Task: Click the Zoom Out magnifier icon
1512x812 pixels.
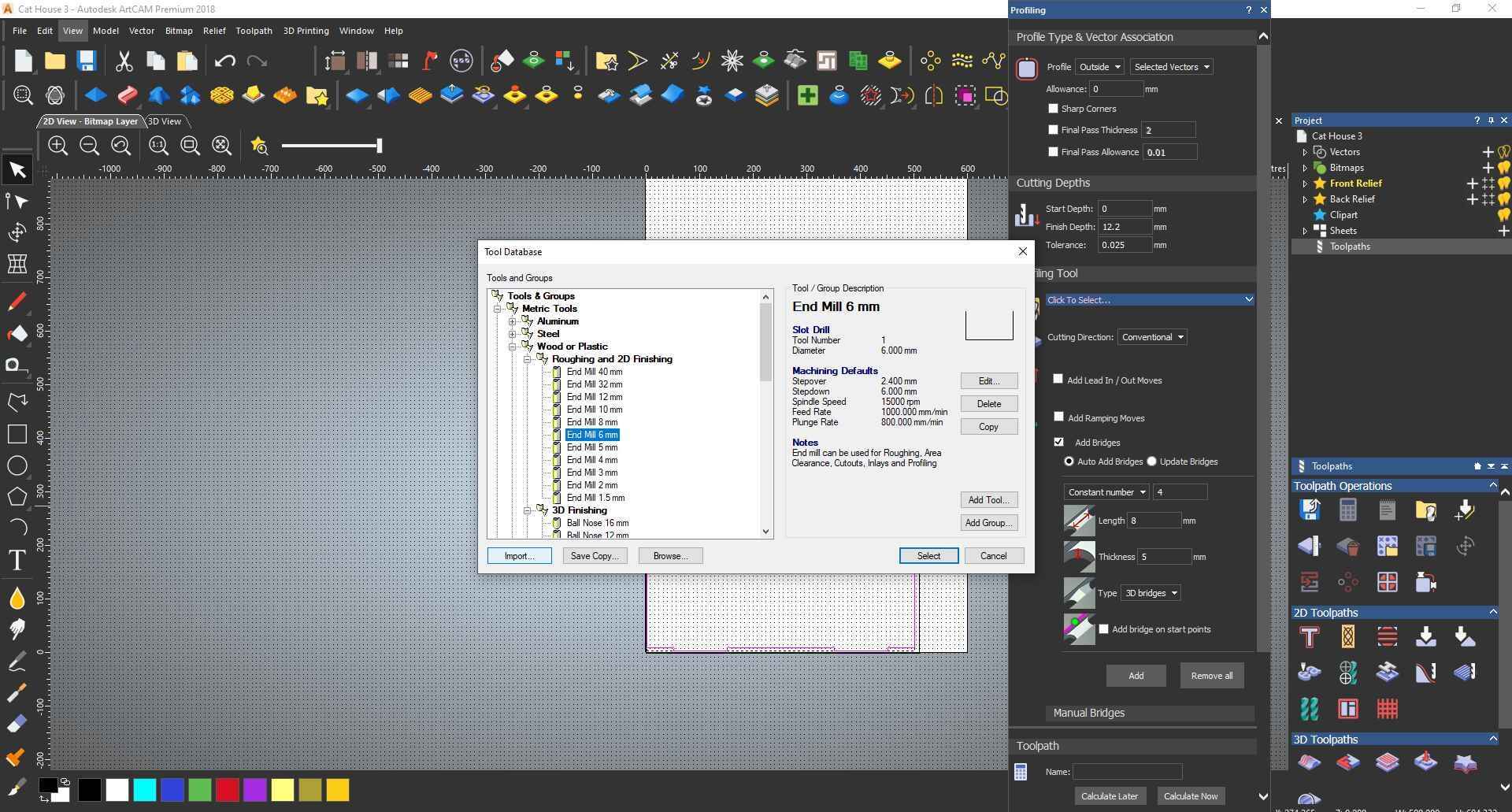Action: coord(89,145)
